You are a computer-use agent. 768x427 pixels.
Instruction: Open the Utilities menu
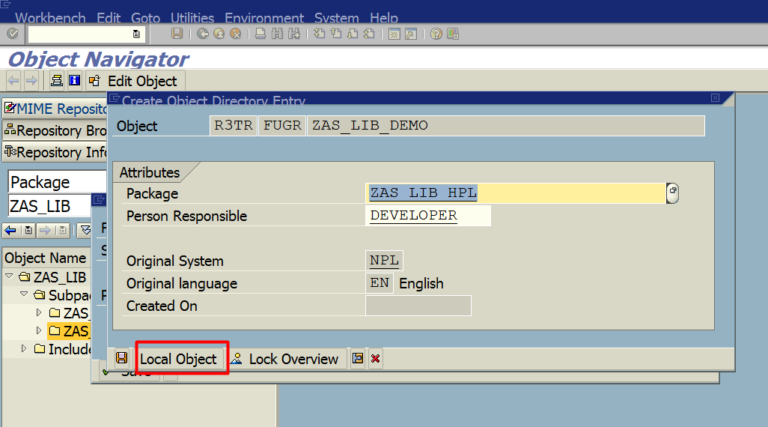(192, 18)
